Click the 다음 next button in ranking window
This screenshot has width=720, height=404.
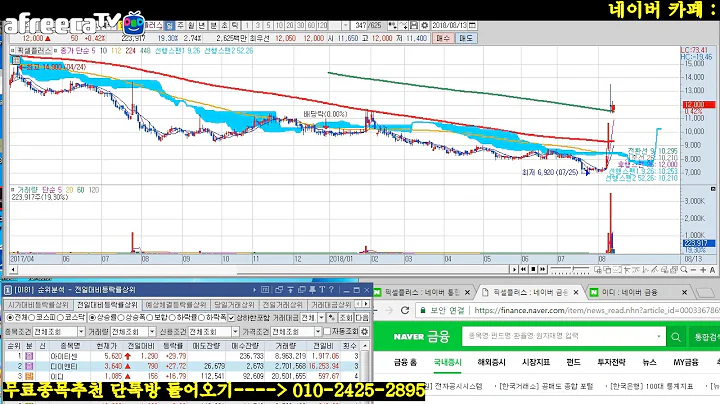362,317
